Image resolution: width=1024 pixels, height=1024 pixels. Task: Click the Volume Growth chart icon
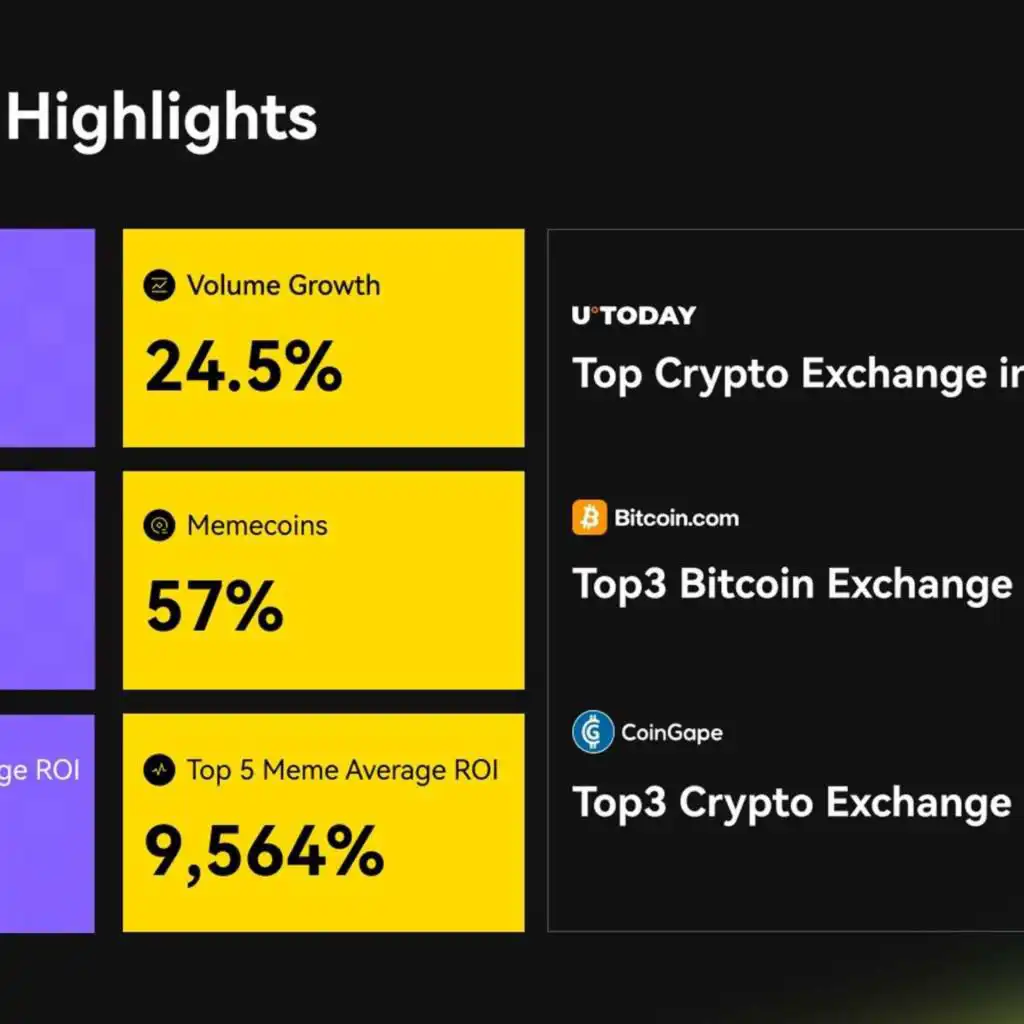click(159, 285)
